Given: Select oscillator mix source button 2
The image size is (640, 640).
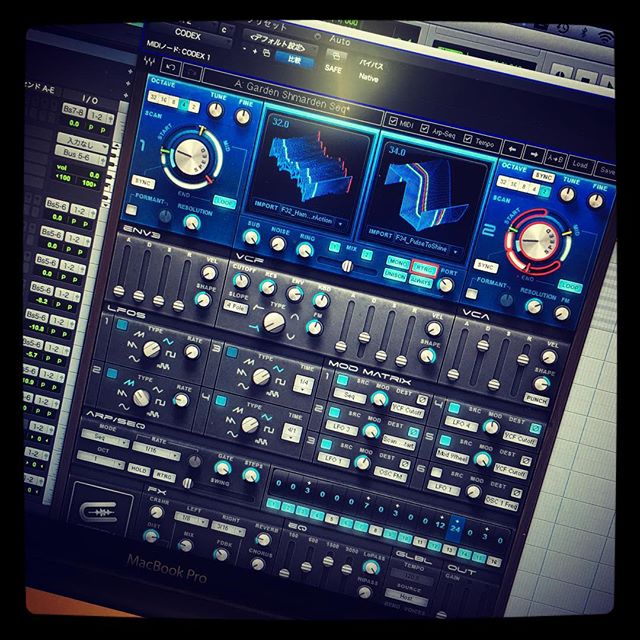Looking at the screenshot, I should click(367, 254).
